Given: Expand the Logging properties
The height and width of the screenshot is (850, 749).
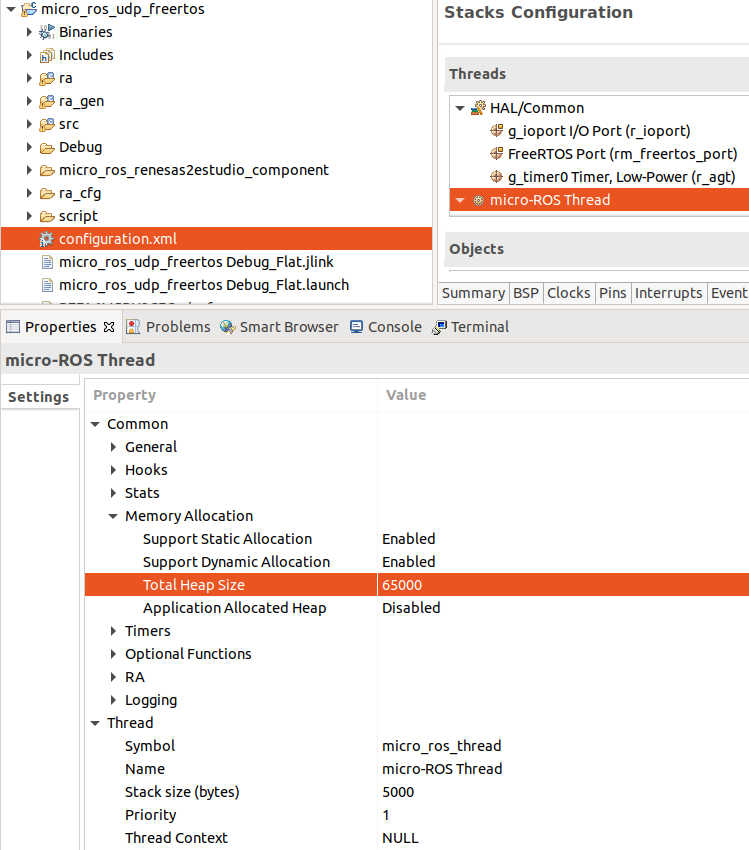Looking at the screenshot, I should pyautogui.click(x=113, y=700).
